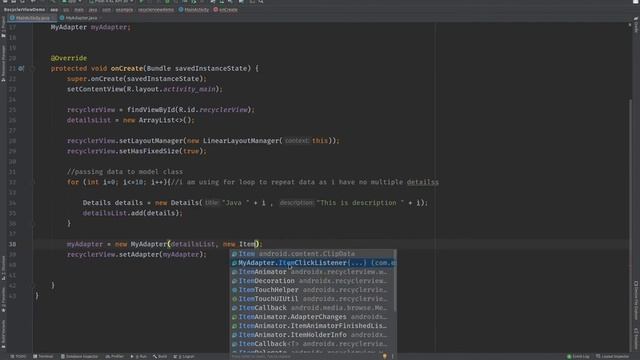Collapse the onCreate method fold marker
Screen dimensions: 640x360
[31, 69]
